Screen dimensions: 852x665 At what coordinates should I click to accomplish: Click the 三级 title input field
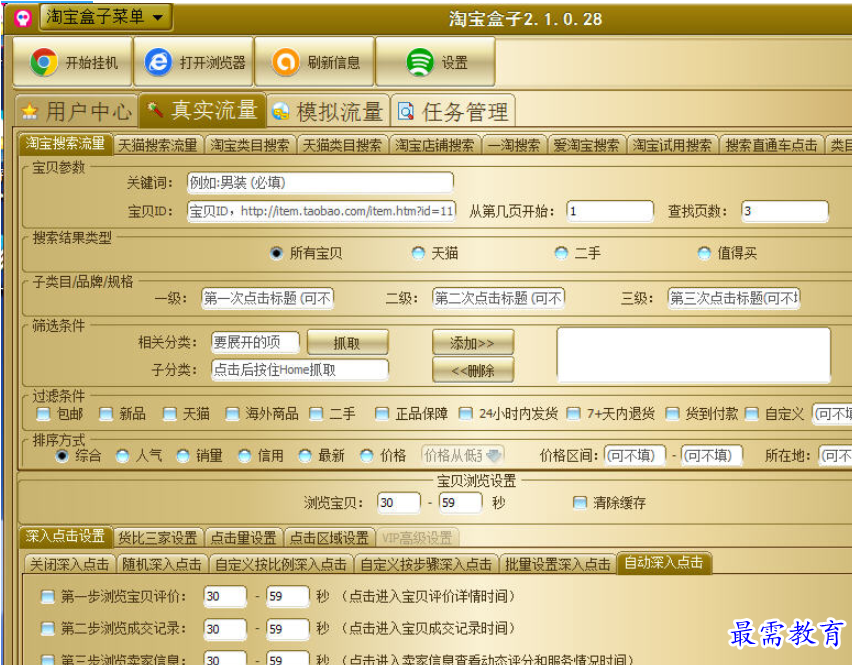click(x=734, y=298)
